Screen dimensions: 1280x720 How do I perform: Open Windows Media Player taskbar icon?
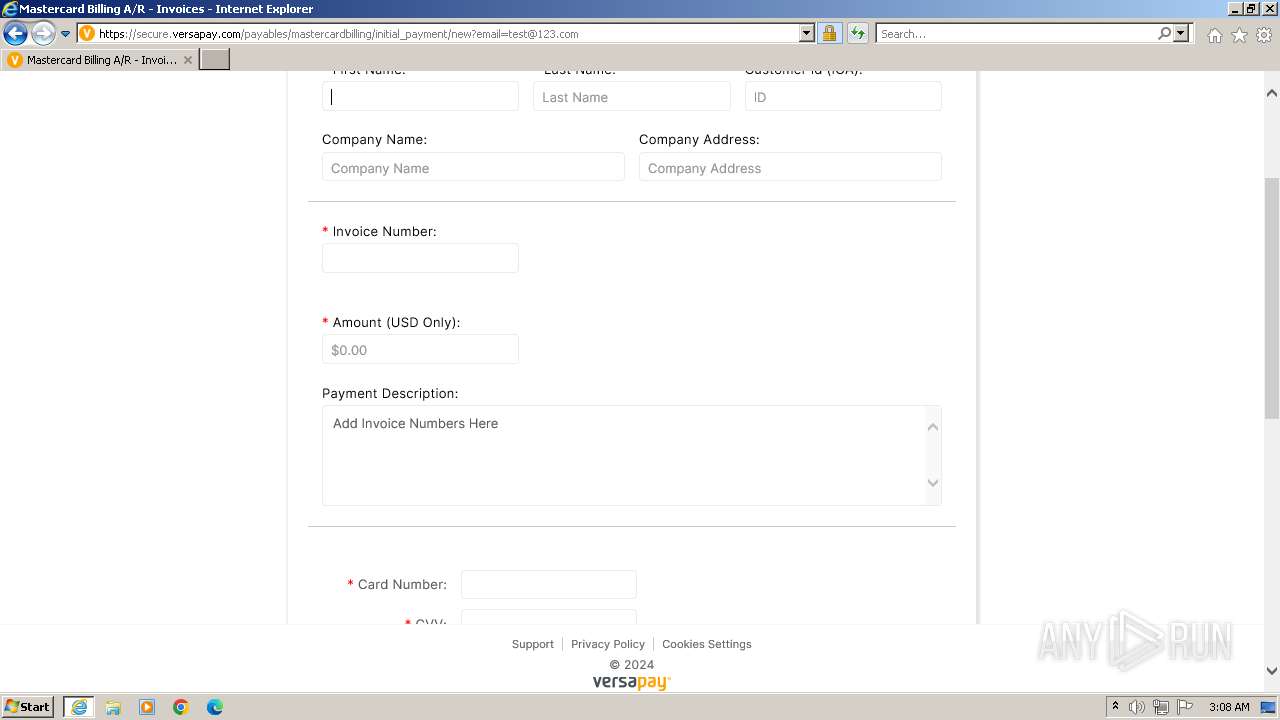[147, 707]
